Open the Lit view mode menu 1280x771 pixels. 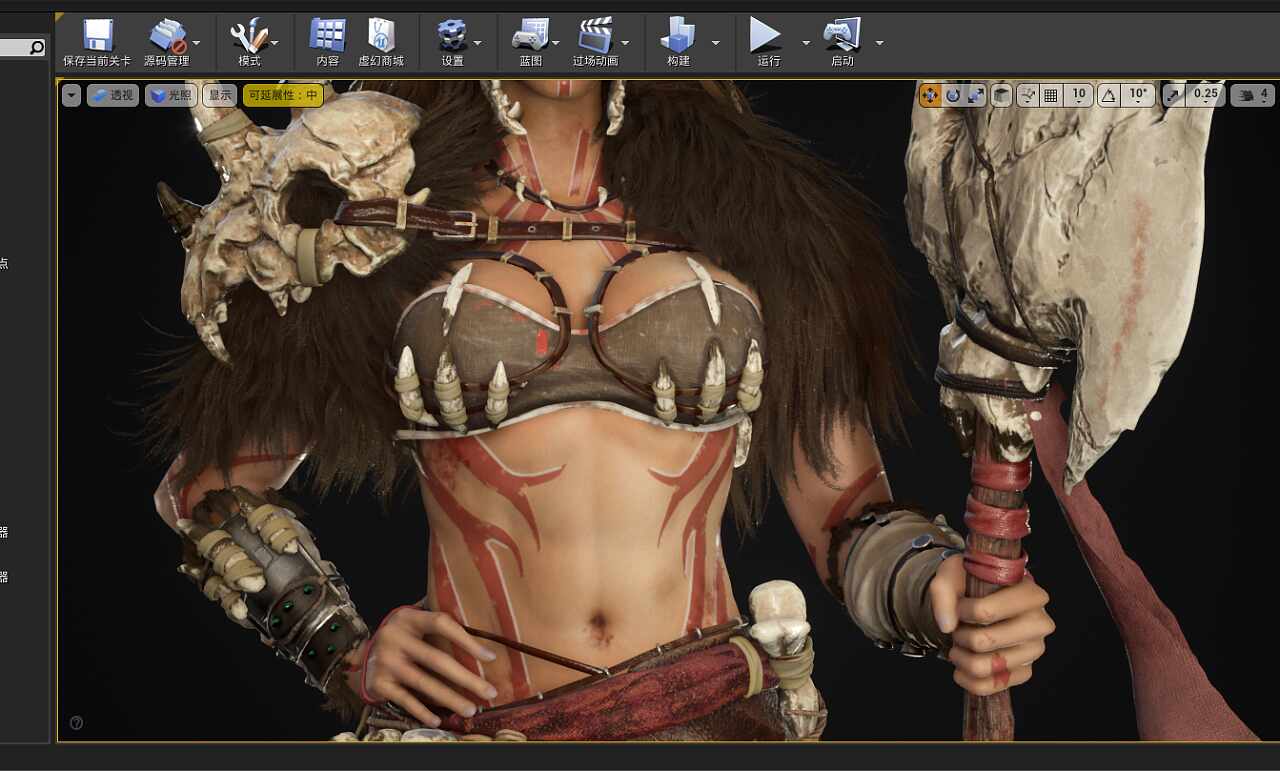tap(171, 95)
